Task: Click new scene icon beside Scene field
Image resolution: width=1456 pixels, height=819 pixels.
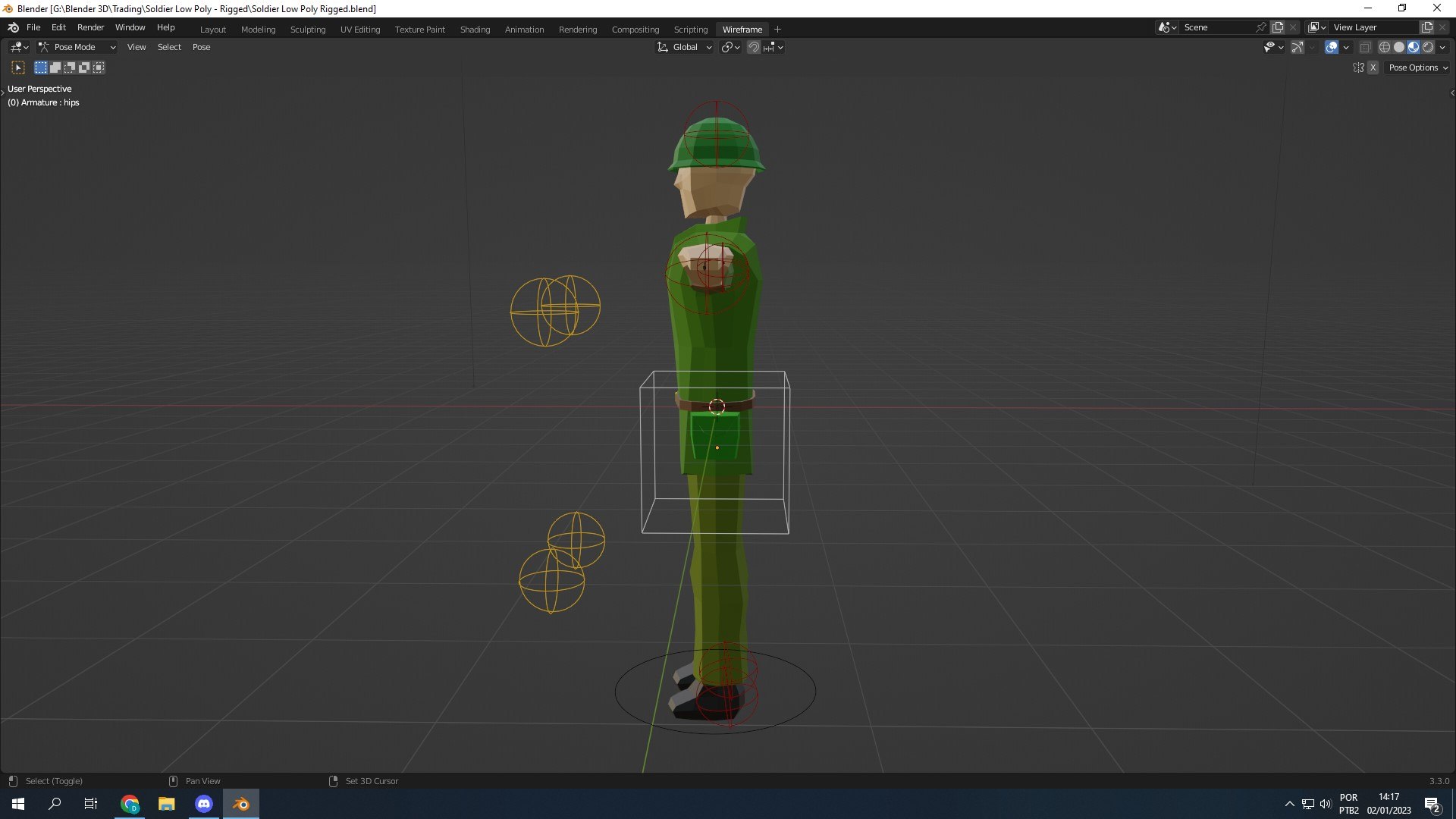Action: [1278, 27]
